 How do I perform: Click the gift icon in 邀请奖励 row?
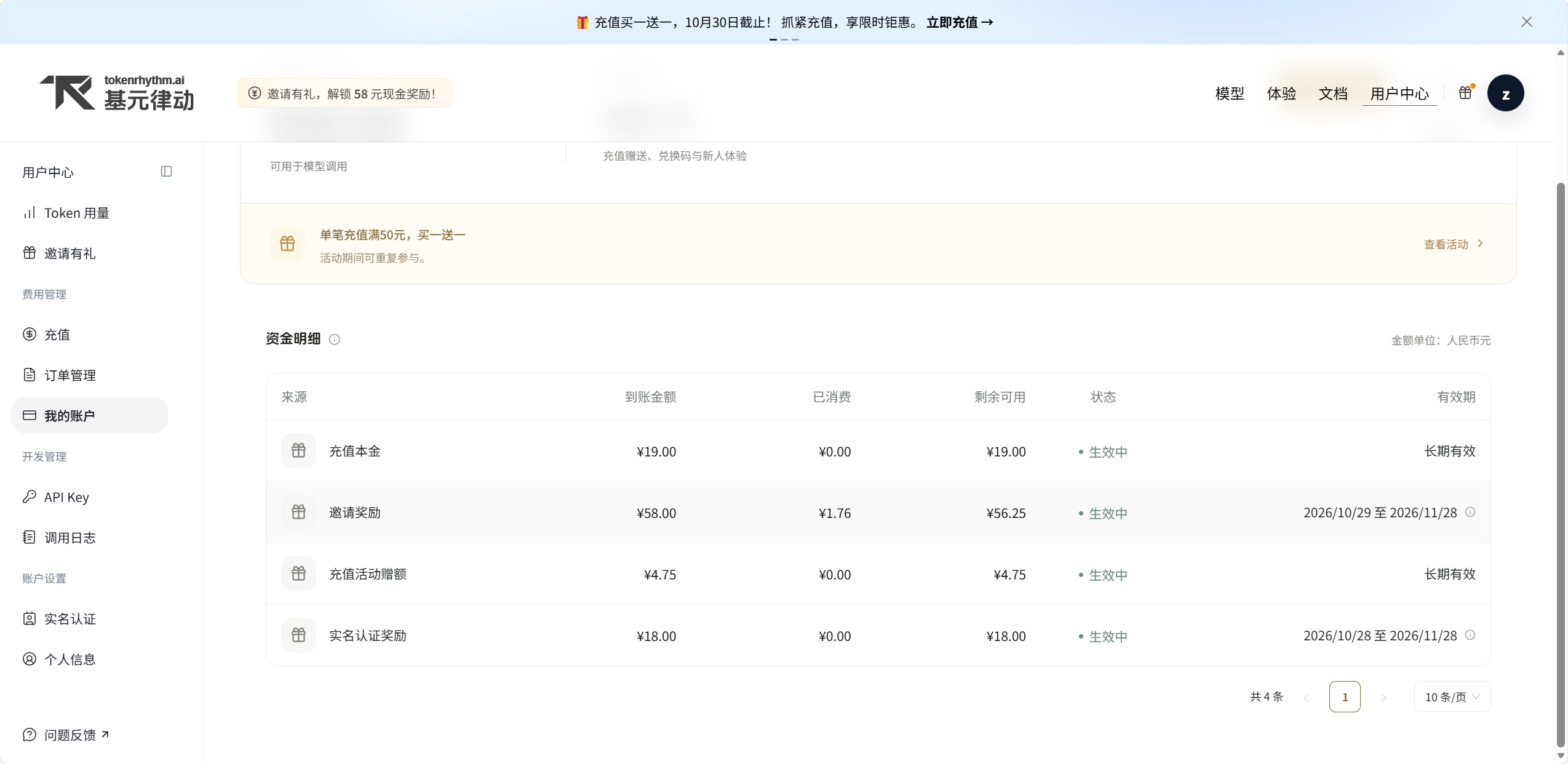click(x=298, y=512)
